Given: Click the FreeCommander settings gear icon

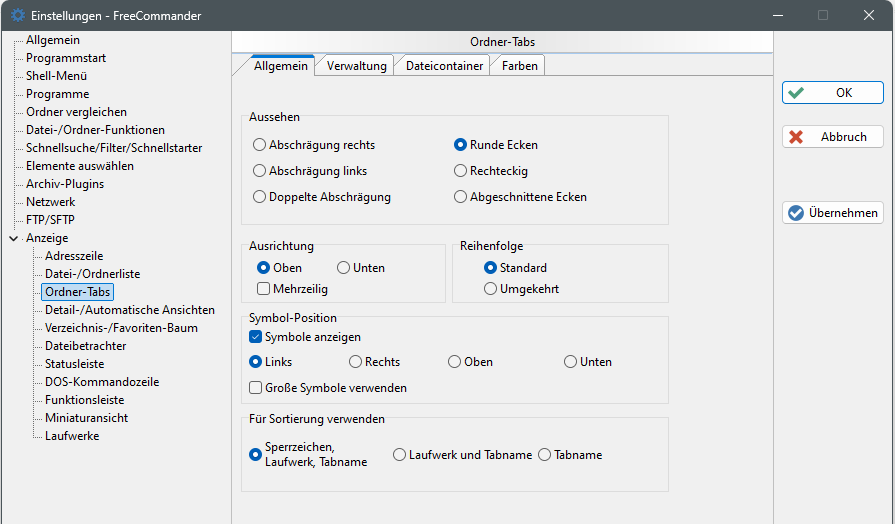Looking at the screenshot, I should pyautogui.click(x=17, y=15).
